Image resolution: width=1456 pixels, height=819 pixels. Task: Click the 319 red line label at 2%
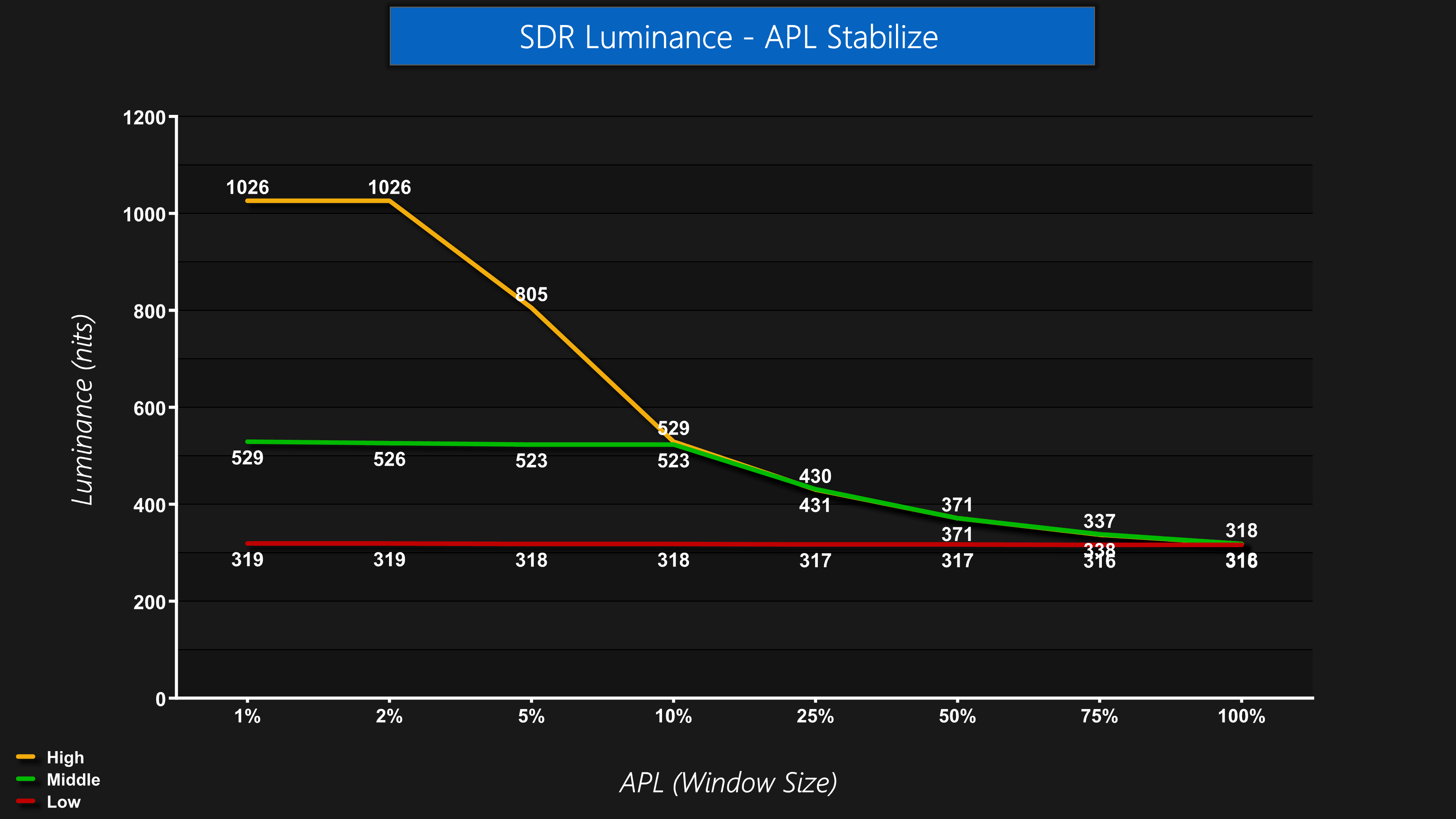(389, 560)
